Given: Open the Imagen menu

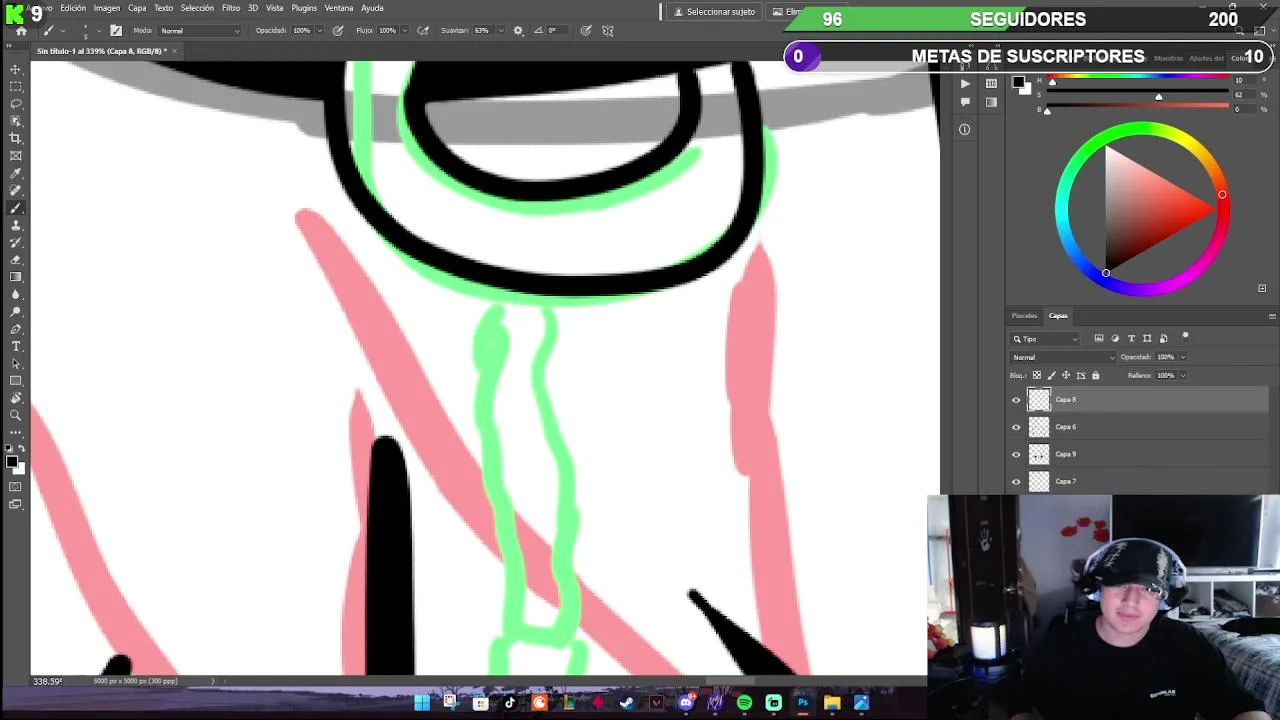Looking at the screenshot, I should pos(107,8).
